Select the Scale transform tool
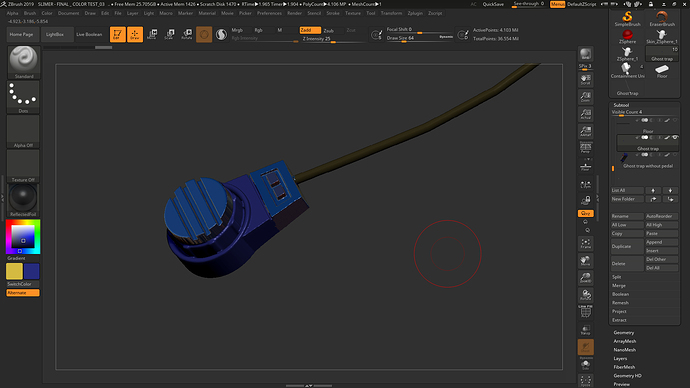690x388 pixels. coord(169,34)
